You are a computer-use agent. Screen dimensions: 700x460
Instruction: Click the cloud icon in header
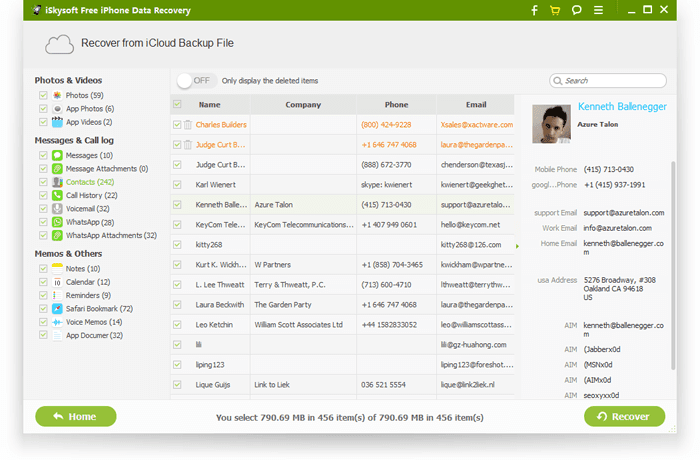tap(59, 44)
